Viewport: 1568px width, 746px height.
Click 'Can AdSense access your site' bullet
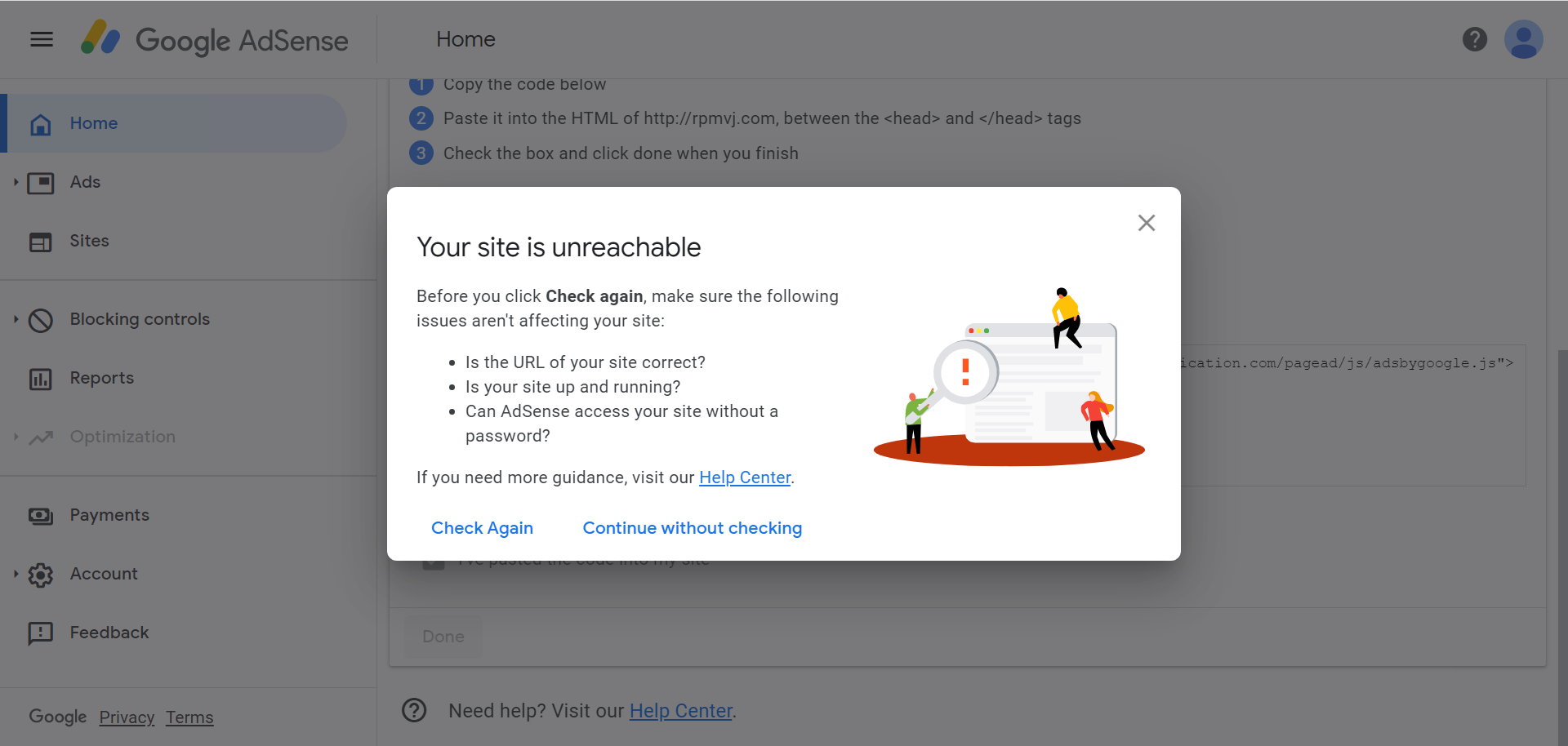pyautogui.click(x=621, y=424)
